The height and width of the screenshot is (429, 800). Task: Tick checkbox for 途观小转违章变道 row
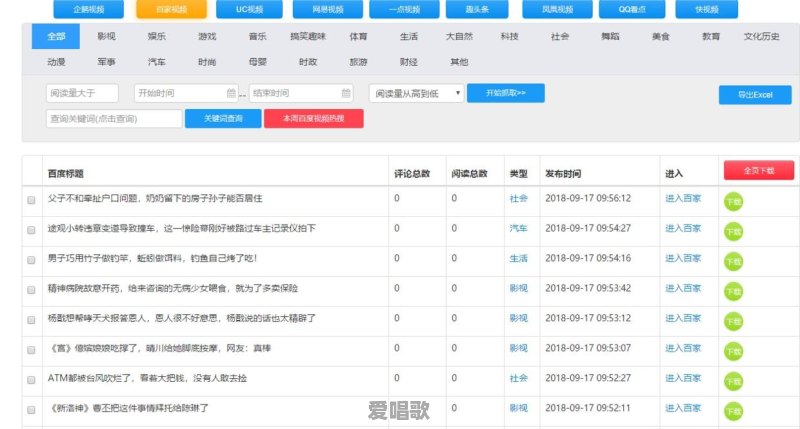click(x=31, y=230)
